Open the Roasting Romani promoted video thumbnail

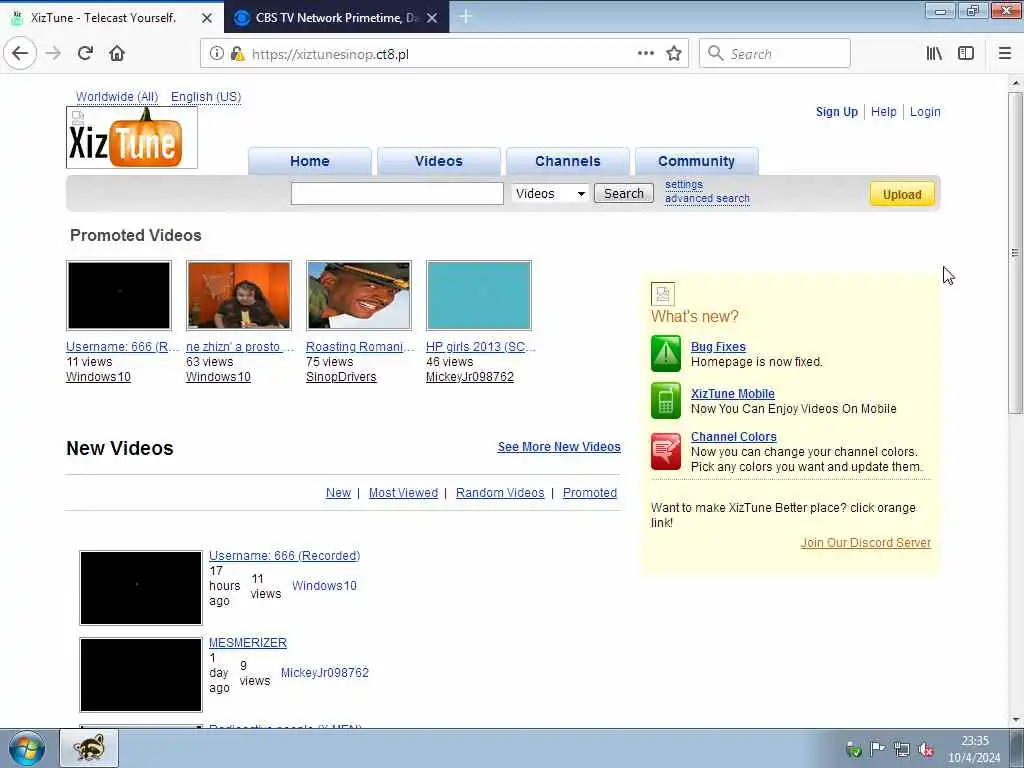click(359, 295)
